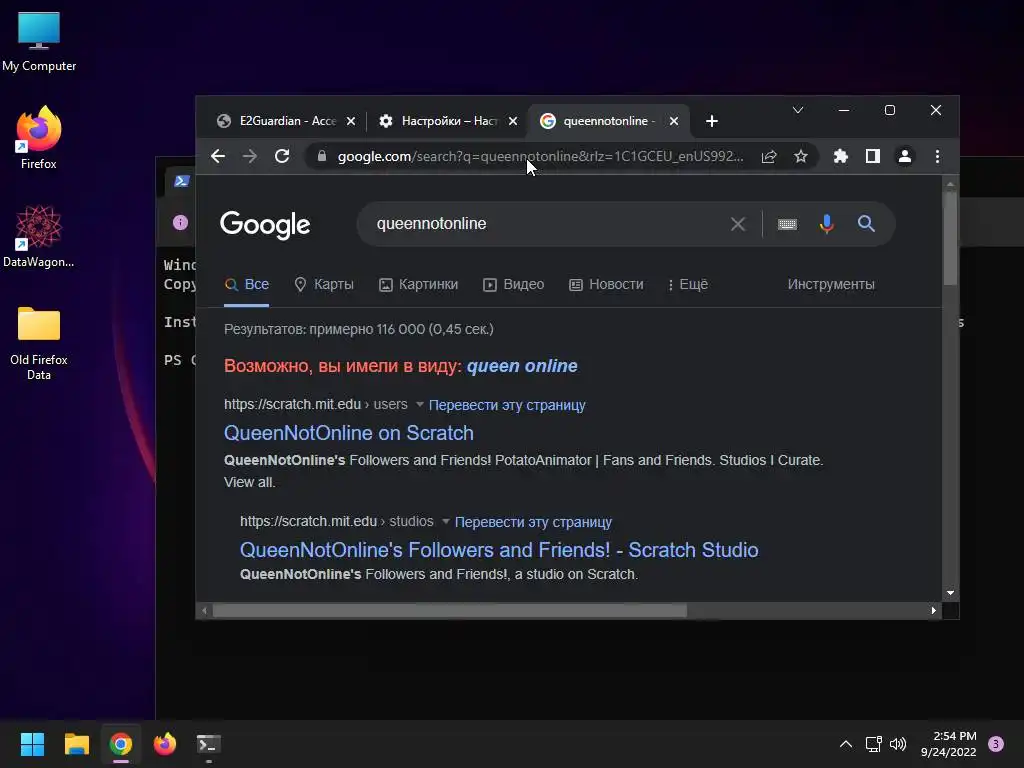Switch to Карты results
This screenshot has height=768, width=1024.
[324, 285]
